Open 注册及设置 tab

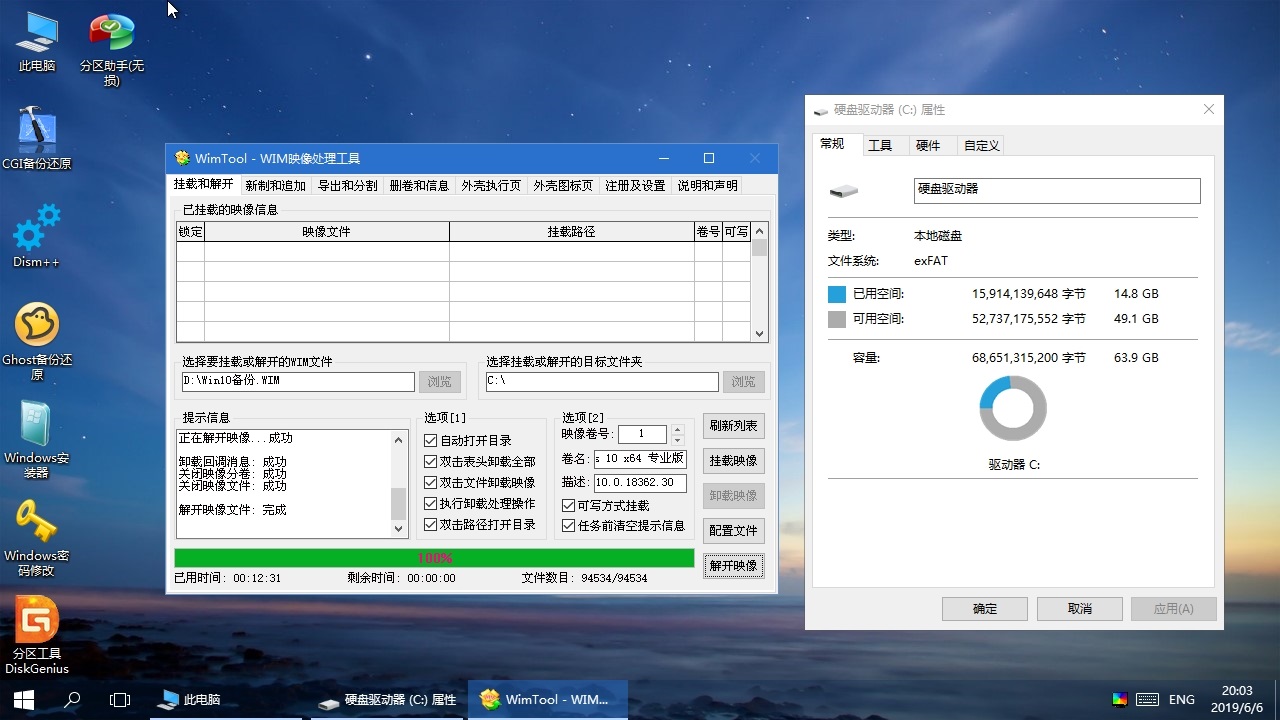pyautogui.click(x=635, y=186)
